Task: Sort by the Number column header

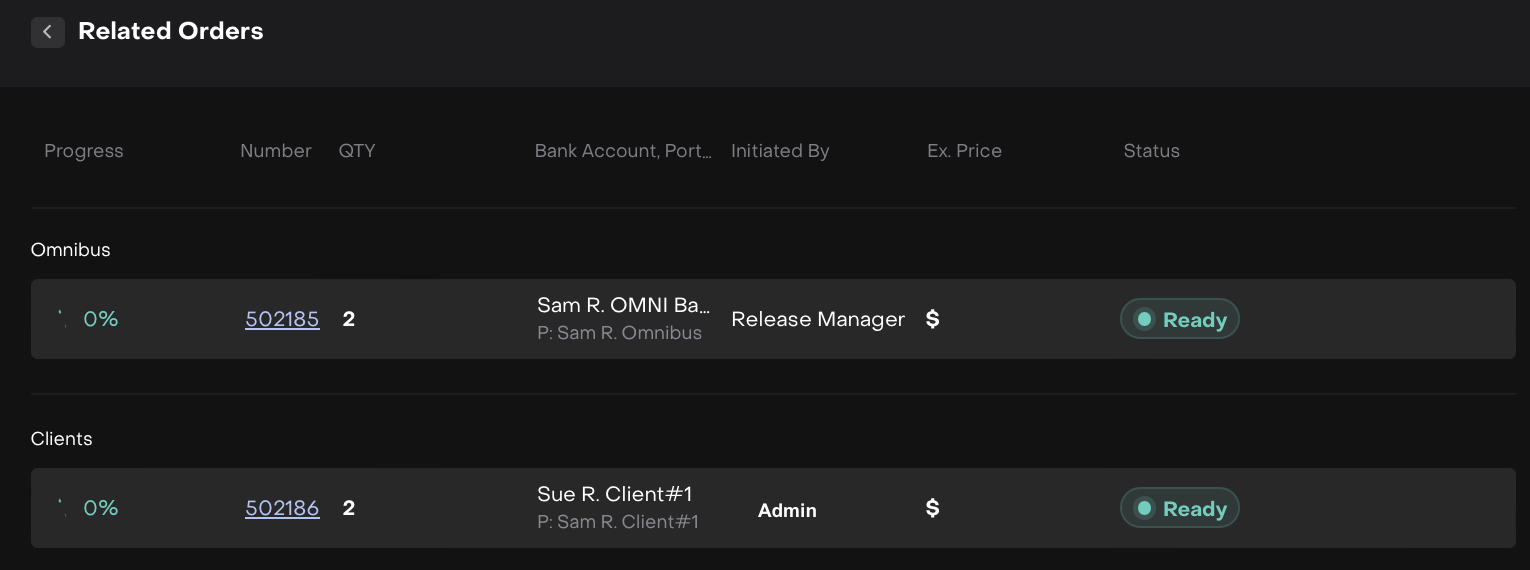Action: click(x=276, y=151)
